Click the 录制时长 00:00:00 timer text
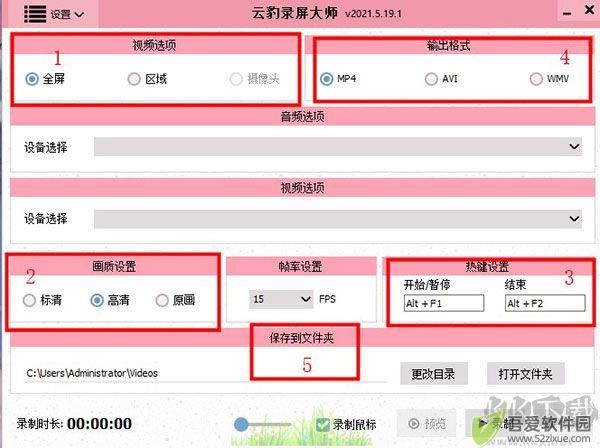This screenshot has width=600, height=448. 75,424
